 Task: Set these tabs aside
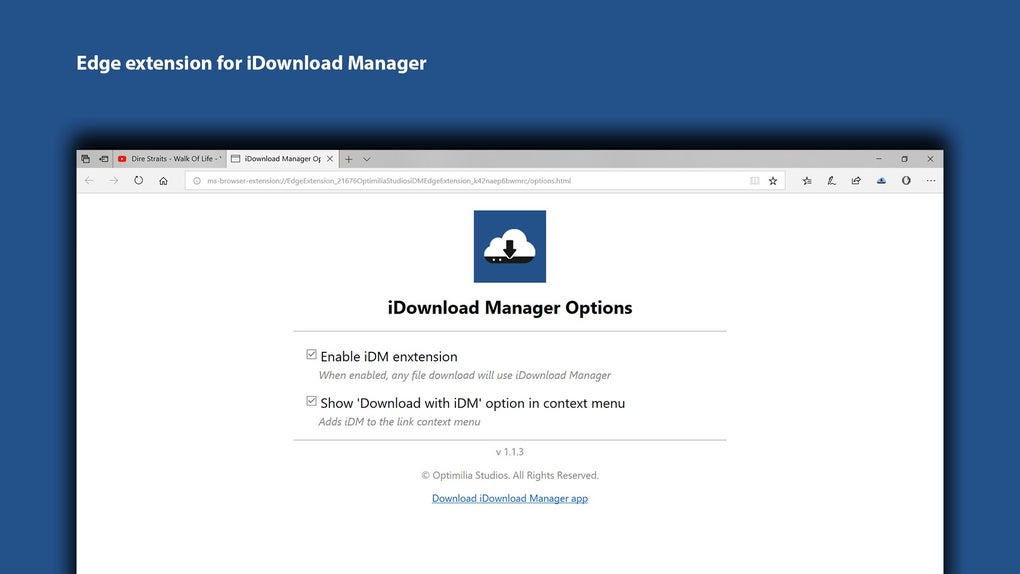(x=103, y=159)
